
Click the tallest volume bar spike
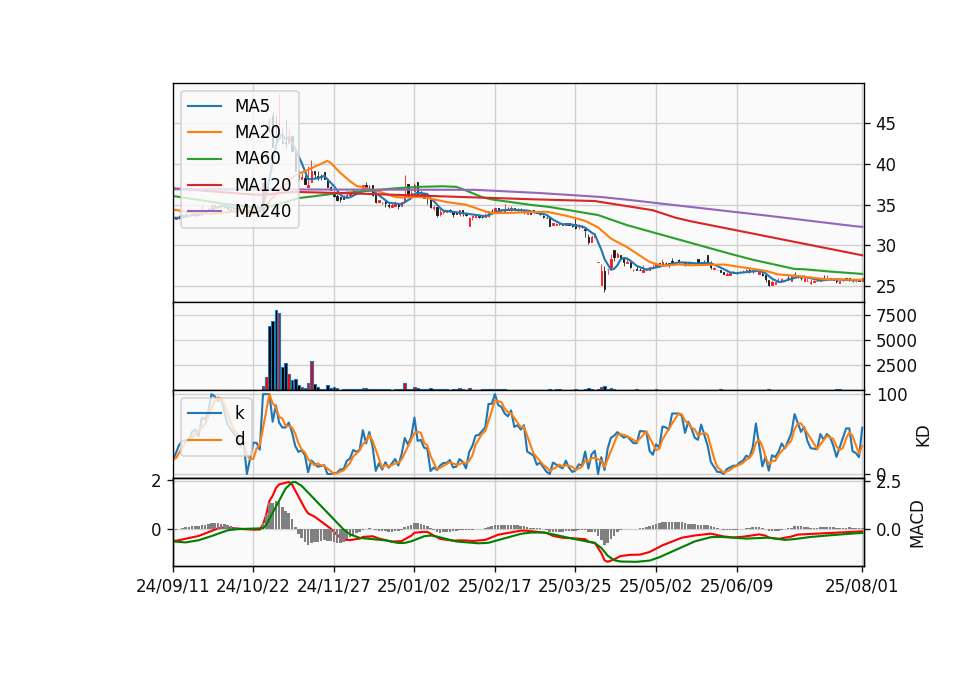click(x=277, y=350)
